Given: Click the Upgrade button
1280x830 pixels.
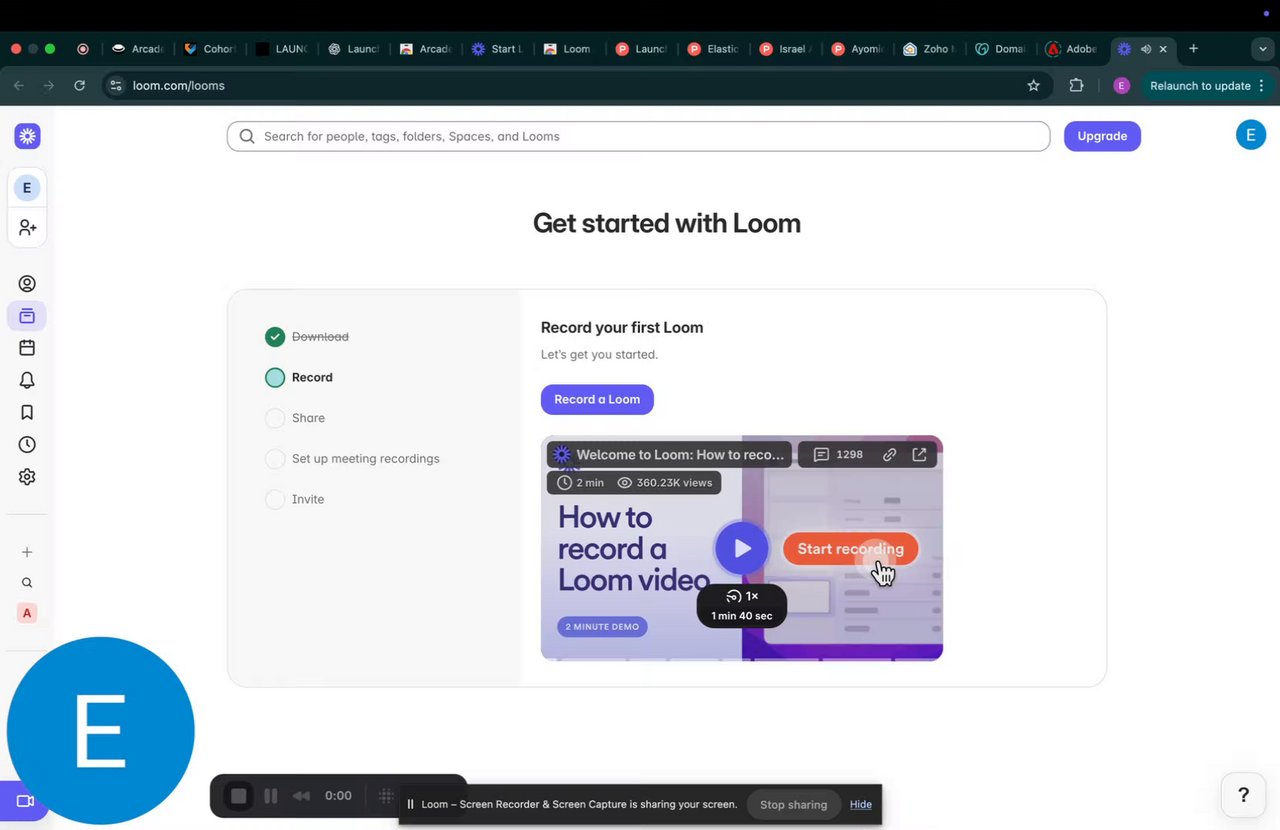Looking at the screenshot, I should pos(1102,136).
